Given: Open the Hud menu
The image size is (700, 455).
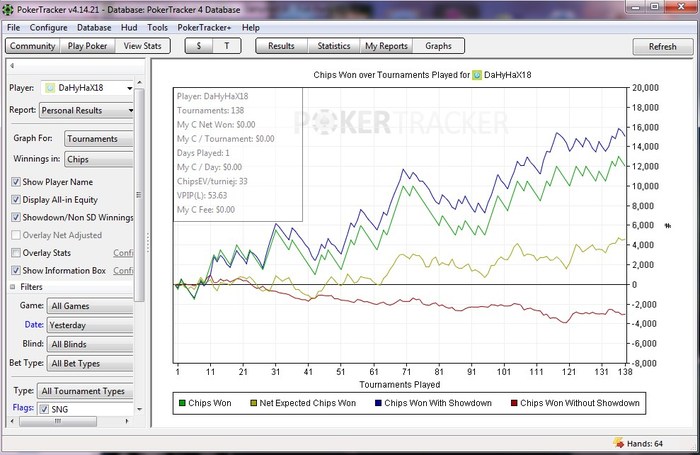Looking at the screenshot, I should tap(129, 28).
